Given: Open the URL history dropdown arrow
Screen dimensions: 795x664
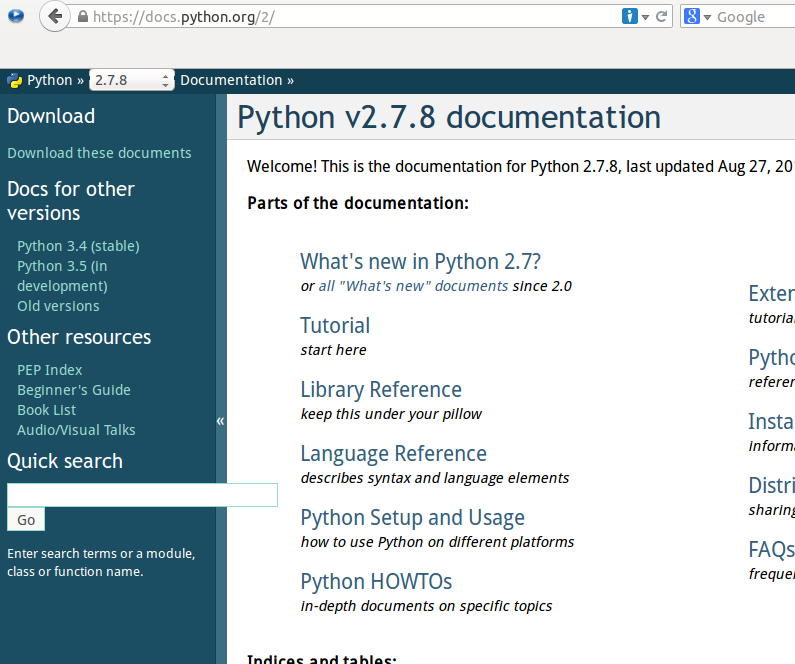Looking at the screenshot, I should point(646,17).
